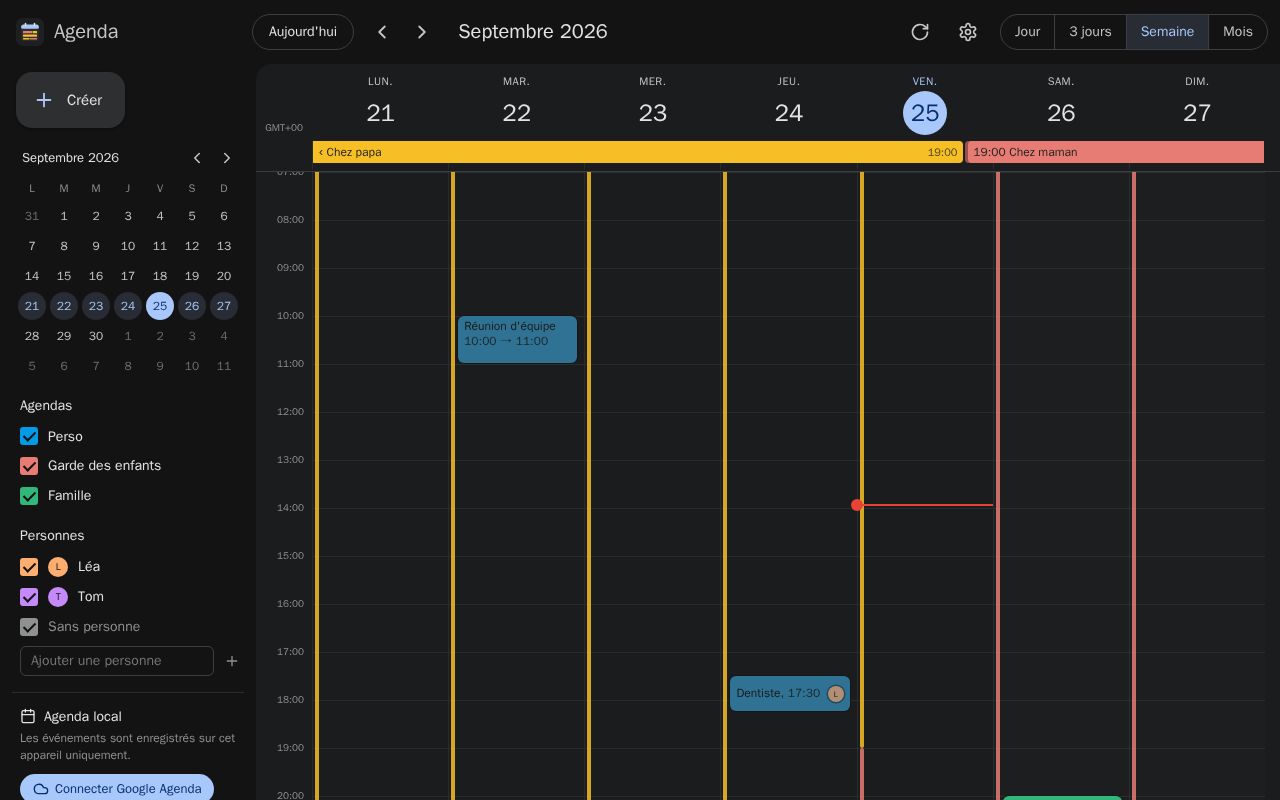This screenshot has width=1280, height=800.
Task: Uncheck the Léa person filter
Action: point(29,567)
